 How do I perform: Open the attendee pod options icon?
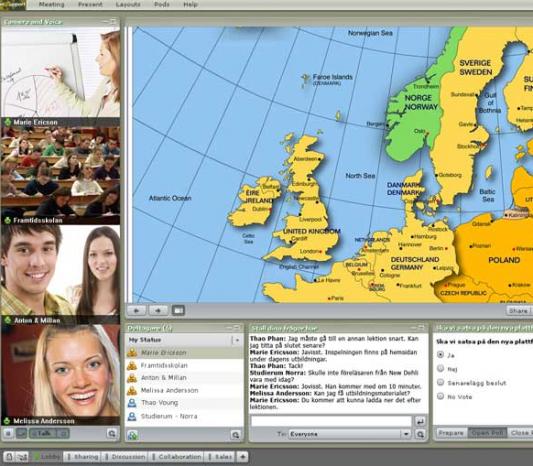[235, 435]
